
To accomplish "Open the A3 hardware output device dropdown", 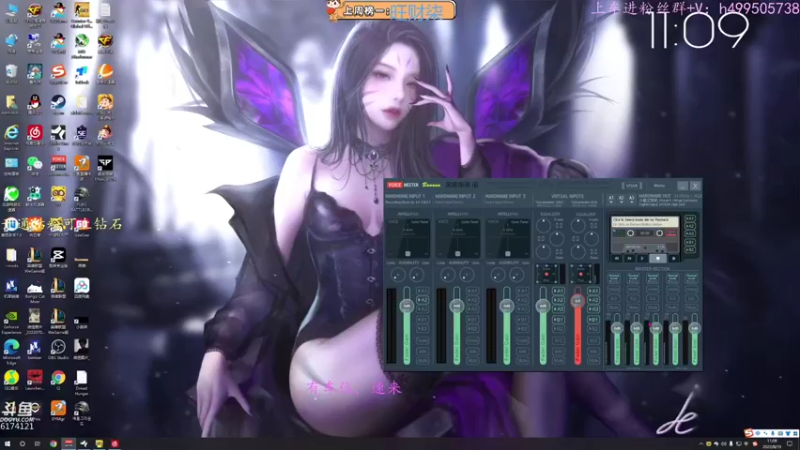I will coord(631,199).
